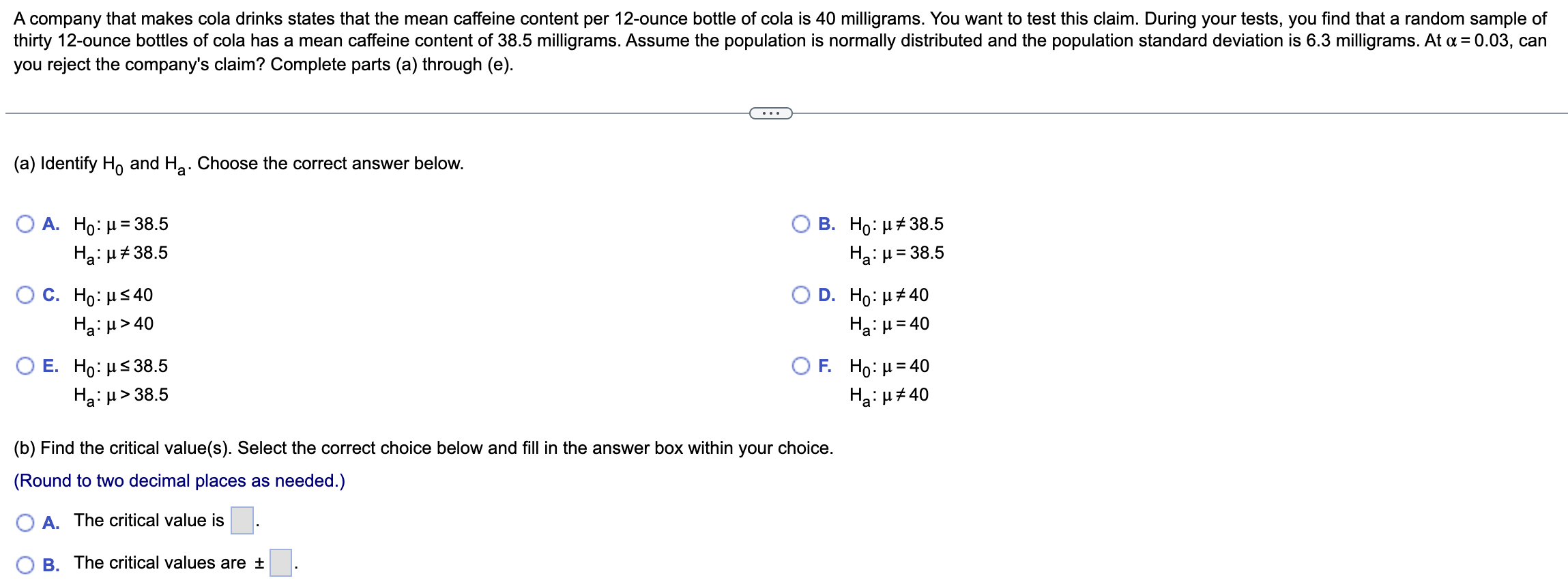Click the Ha: μ = 40 text under option D
The image size is (1568, 587).
[889, 324]
